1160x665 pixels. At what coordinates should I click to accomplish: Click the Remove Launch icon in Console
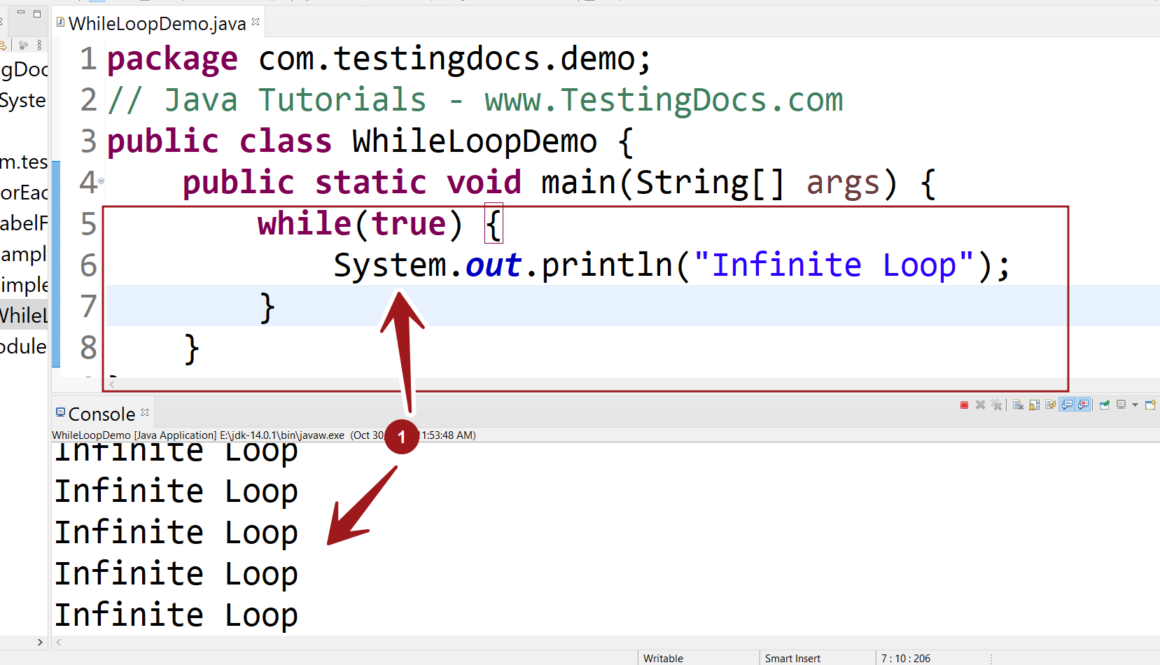[980, 405]
